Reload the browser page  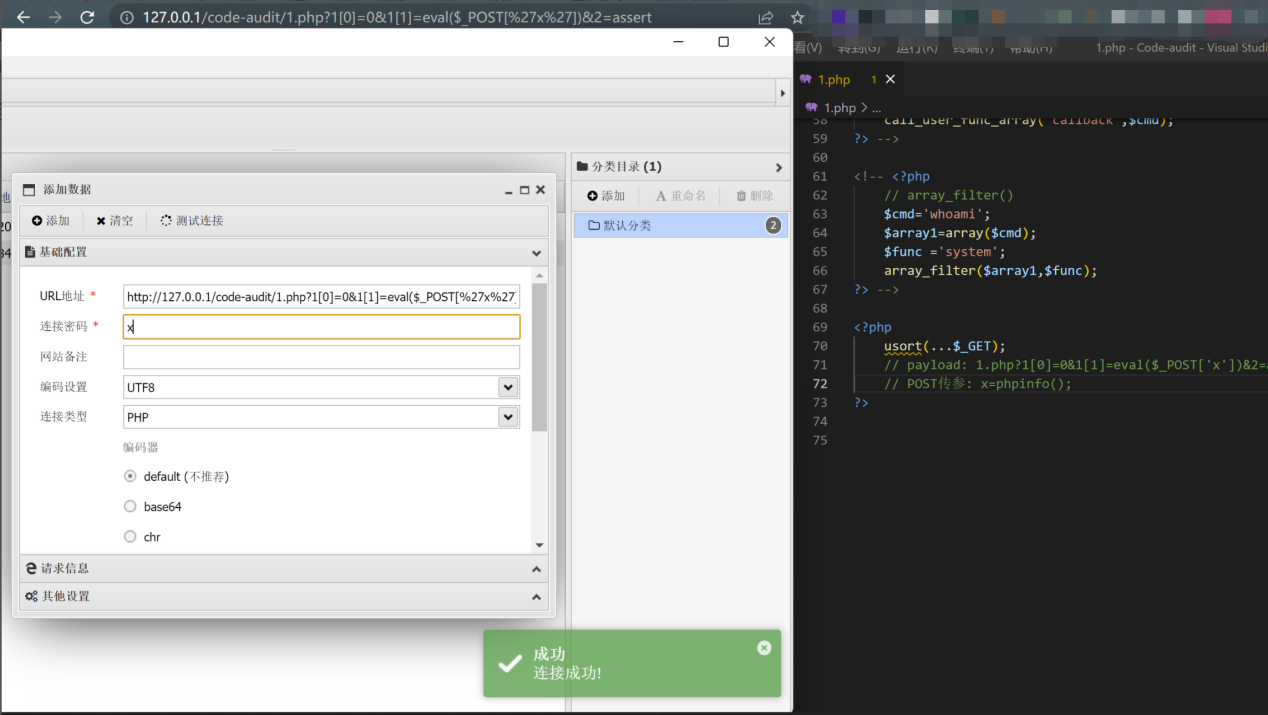(87, 17)
